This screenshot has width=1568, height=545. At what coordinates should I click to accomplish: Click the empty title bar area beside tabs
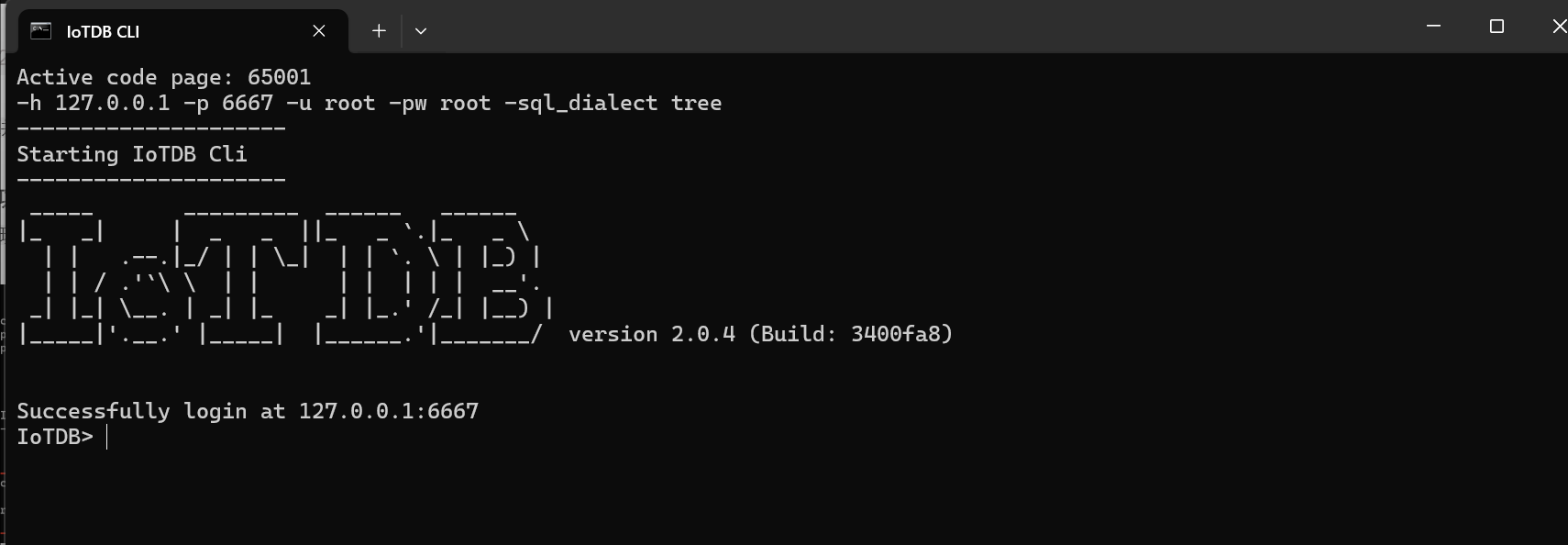pos(917,28)
